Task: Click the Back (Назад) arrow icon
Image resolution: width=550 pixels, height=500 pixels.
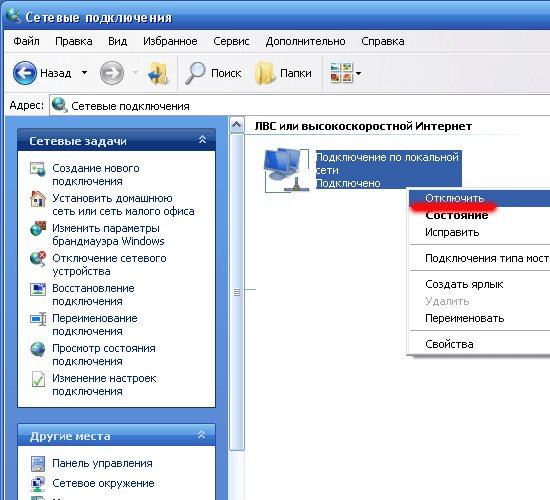Action: click(25, 73)
